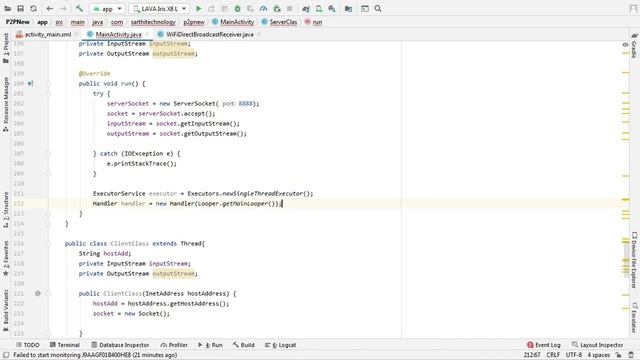Collapse ClientClass fold at line 216
The height and width of the screenshot is (360, 640).
pyautogui.click(x=48, y=244)
